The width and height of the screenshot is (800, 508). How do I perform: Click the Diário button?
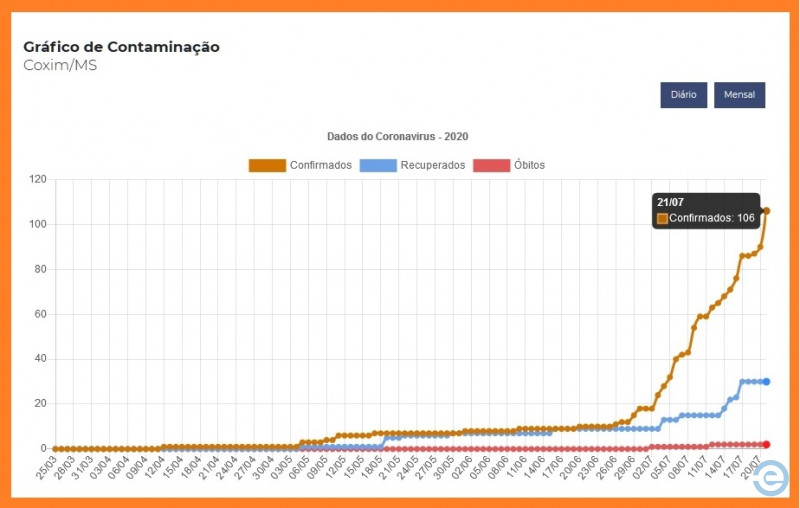pos(683,95)
